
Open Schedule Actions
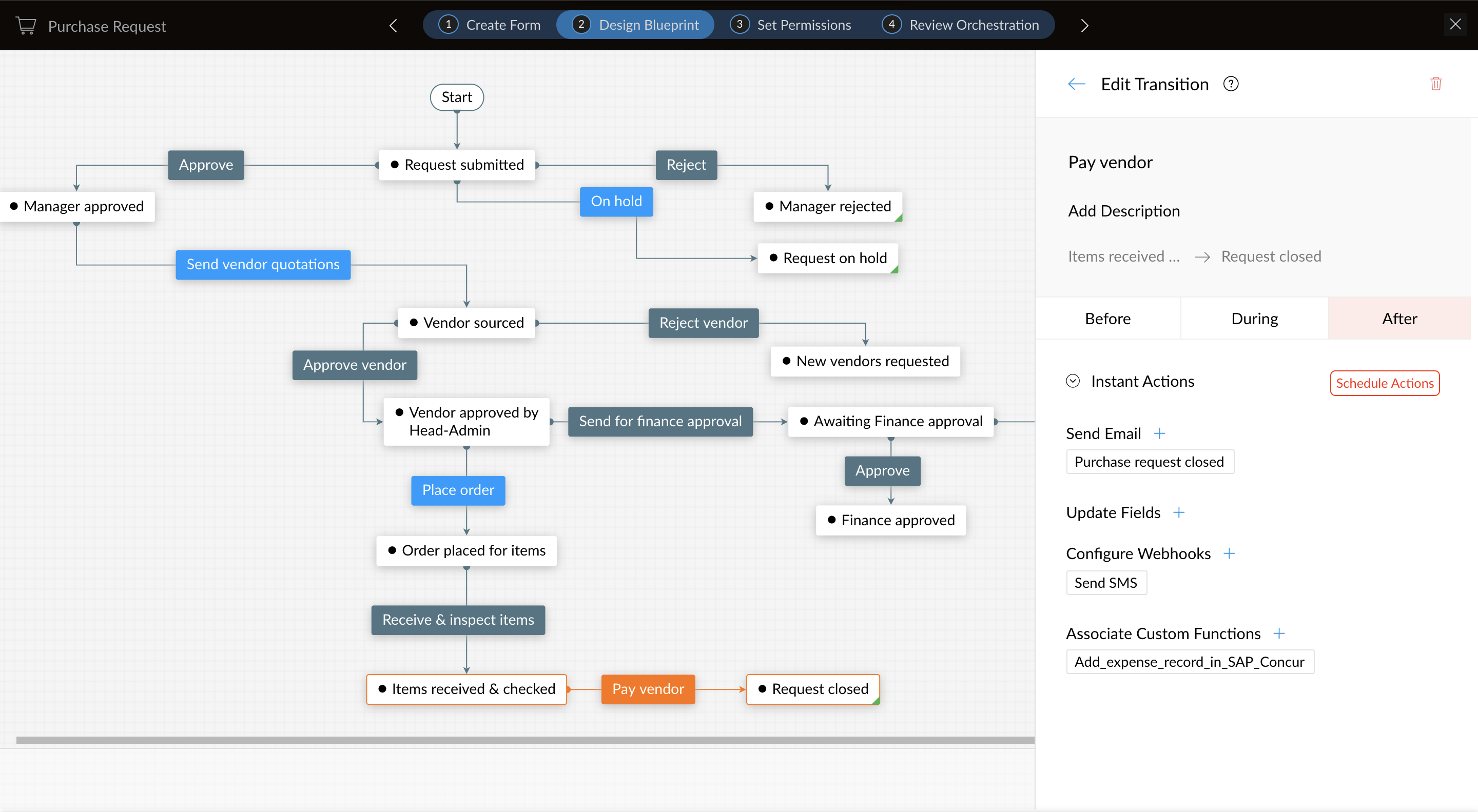(x=1385, y=383)
